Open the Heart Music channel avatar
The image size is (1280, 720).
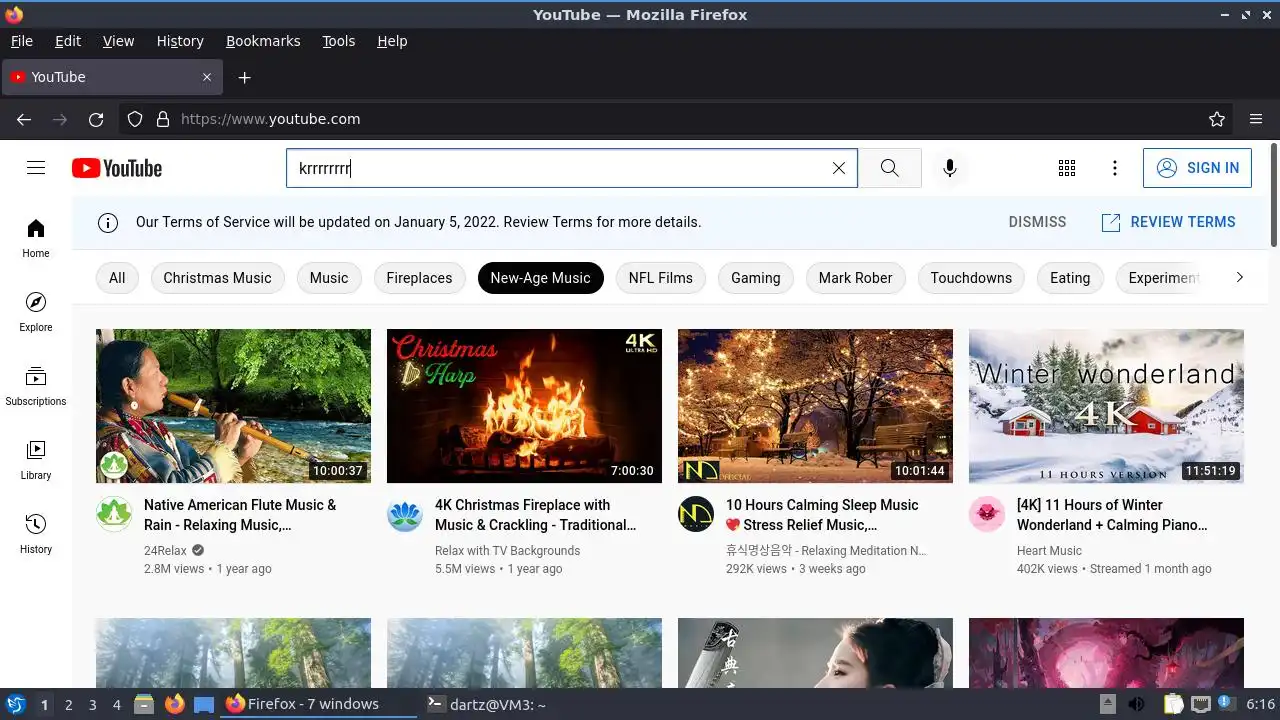987,514
